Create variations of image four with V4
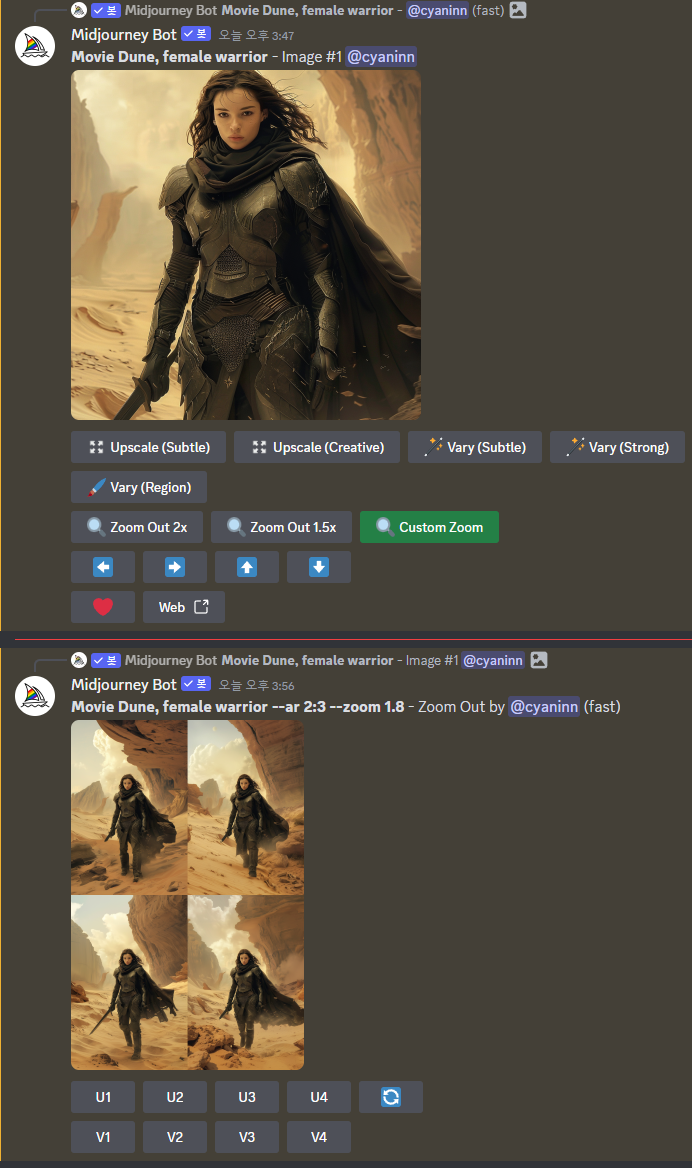Image resolution: width=692 pixels, height=1168 pixels. [319, 1137]
